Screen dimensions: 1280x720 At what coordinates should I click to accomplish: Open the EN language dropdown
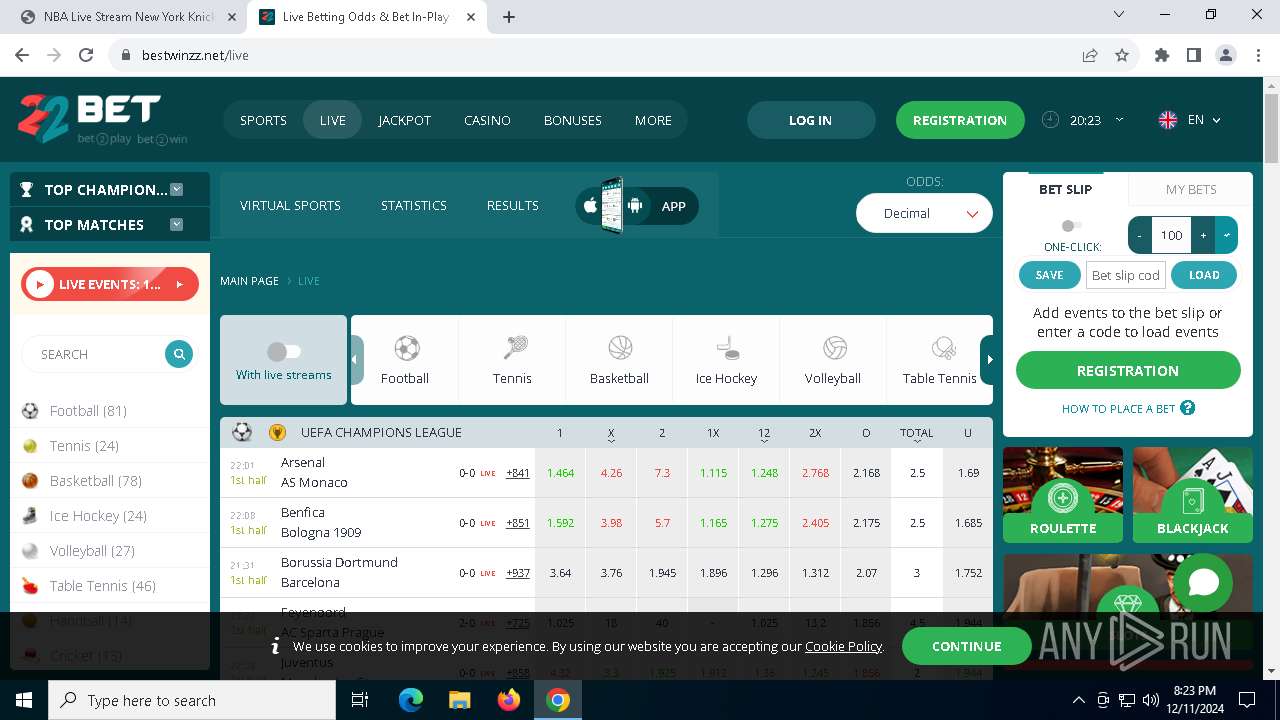coord(1204,120)
